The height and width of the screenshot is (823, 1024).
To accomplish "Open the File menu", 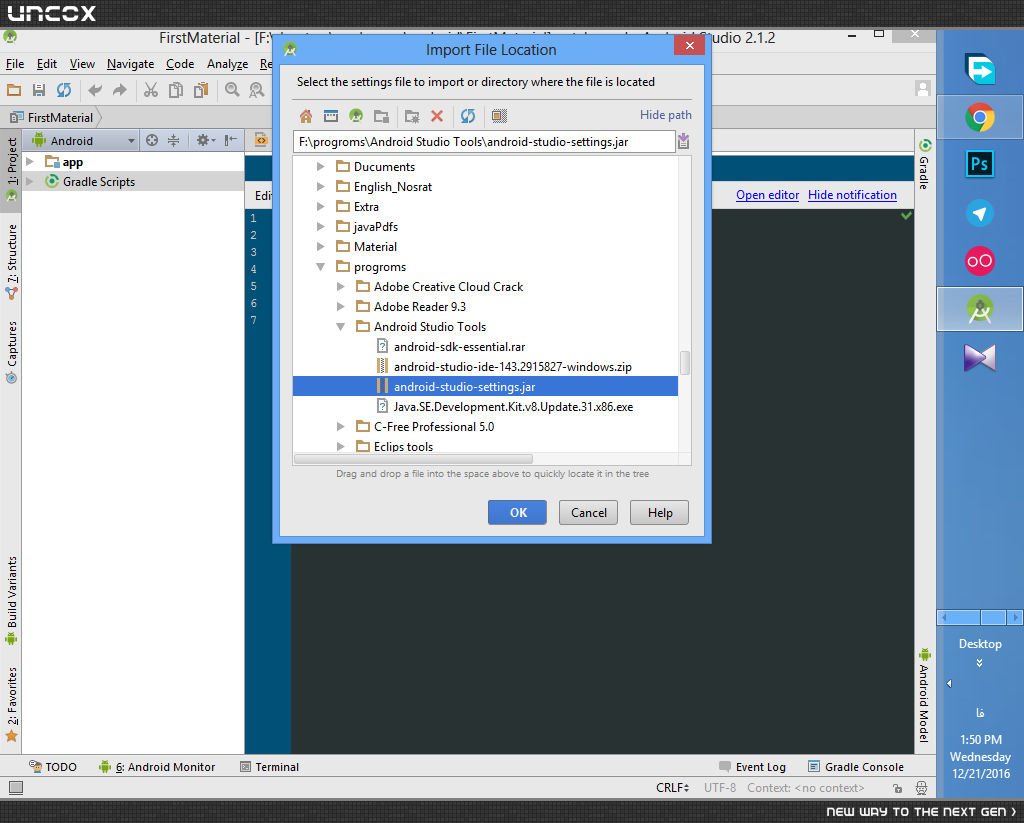I will click(x=15, y=64).
